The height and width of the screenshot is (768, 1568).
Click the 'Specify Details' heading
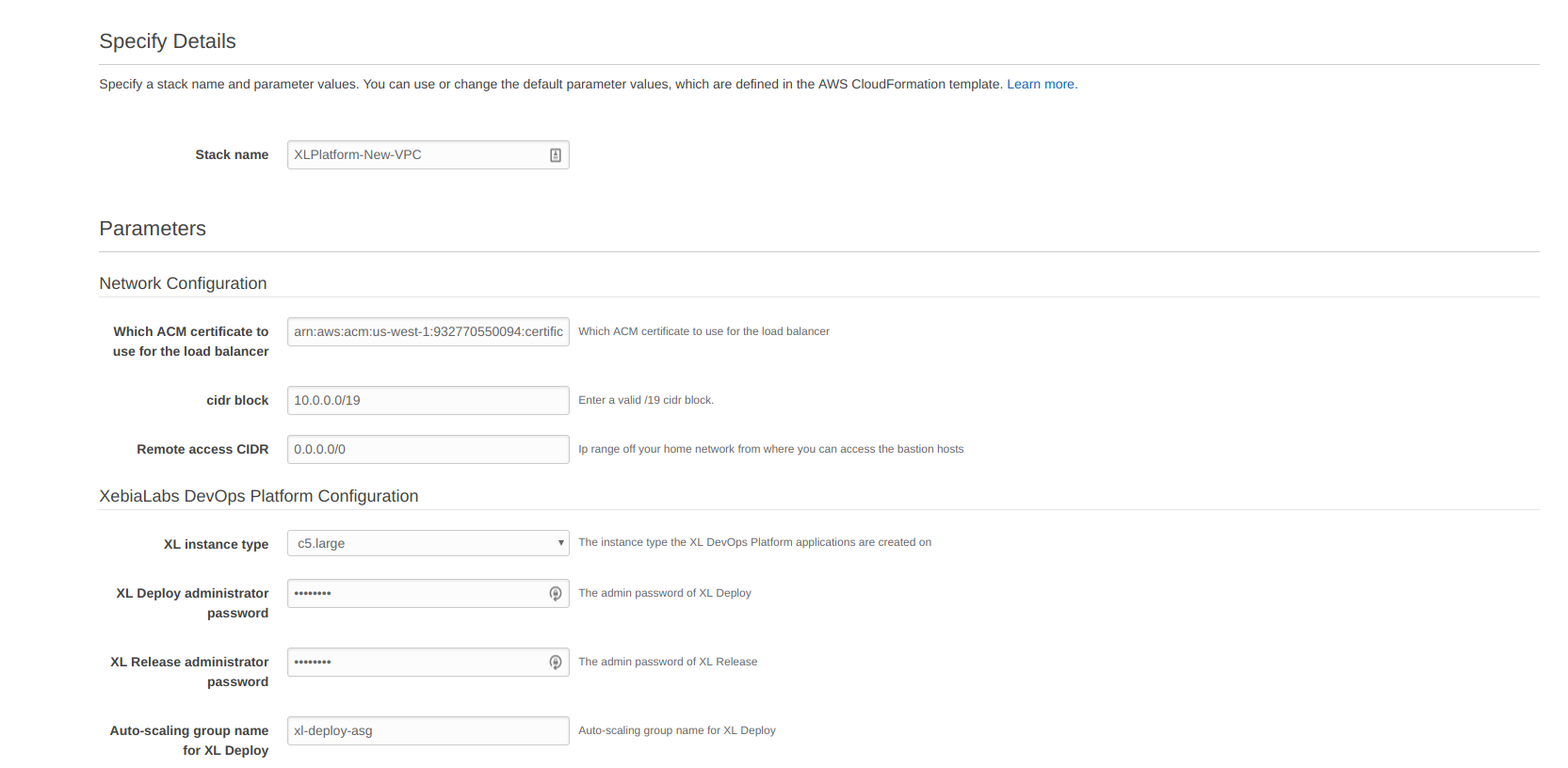(168, 41)
